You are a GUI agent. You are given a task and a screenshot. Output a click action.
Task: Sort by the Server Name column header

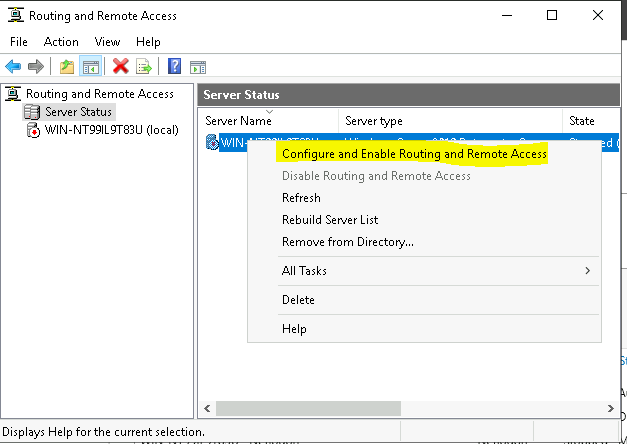click(269, 120)
